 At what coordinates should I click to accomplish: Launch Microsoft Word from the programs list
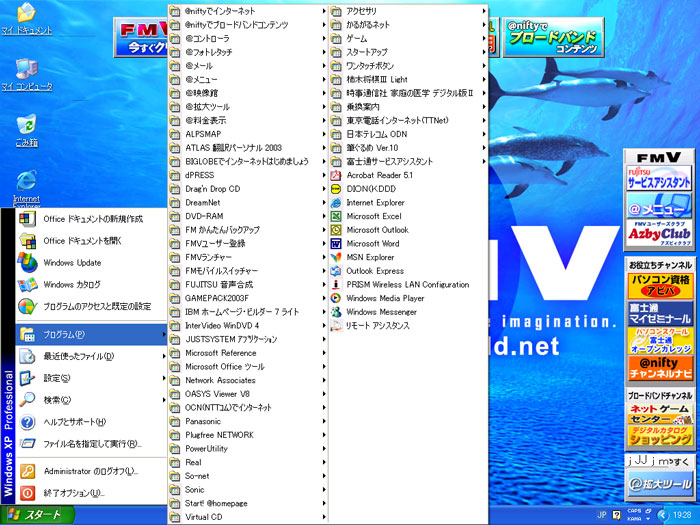coord(372,243)
